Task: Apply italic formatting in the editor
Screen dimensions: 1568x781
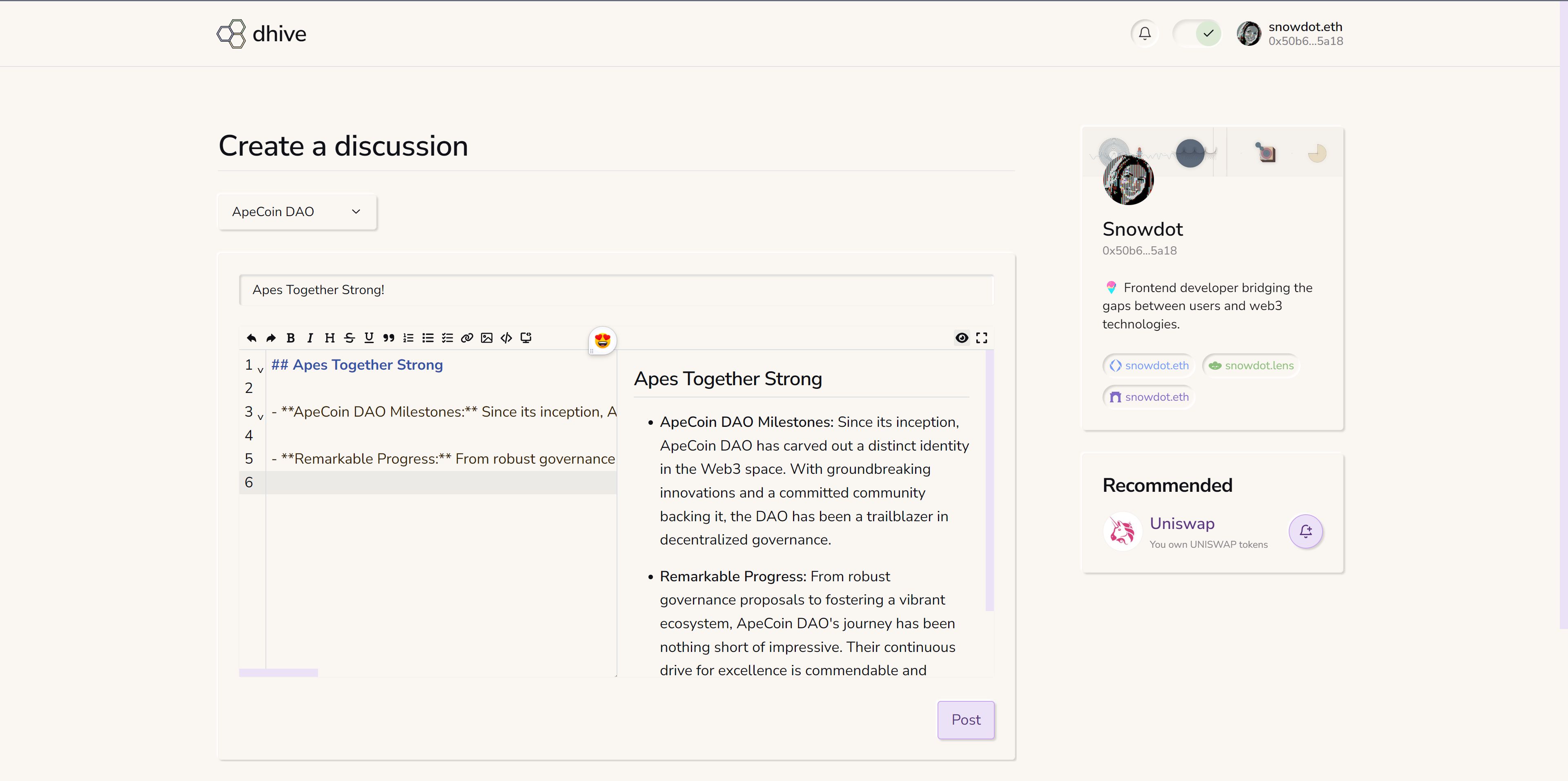Action: [x=310, y=338]
